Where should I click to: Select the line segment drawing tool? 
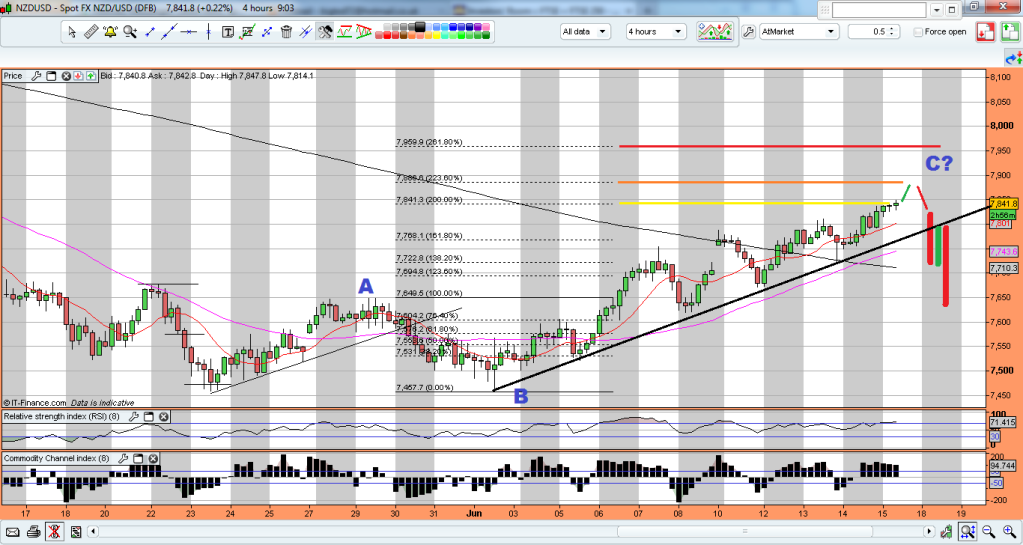150,31
